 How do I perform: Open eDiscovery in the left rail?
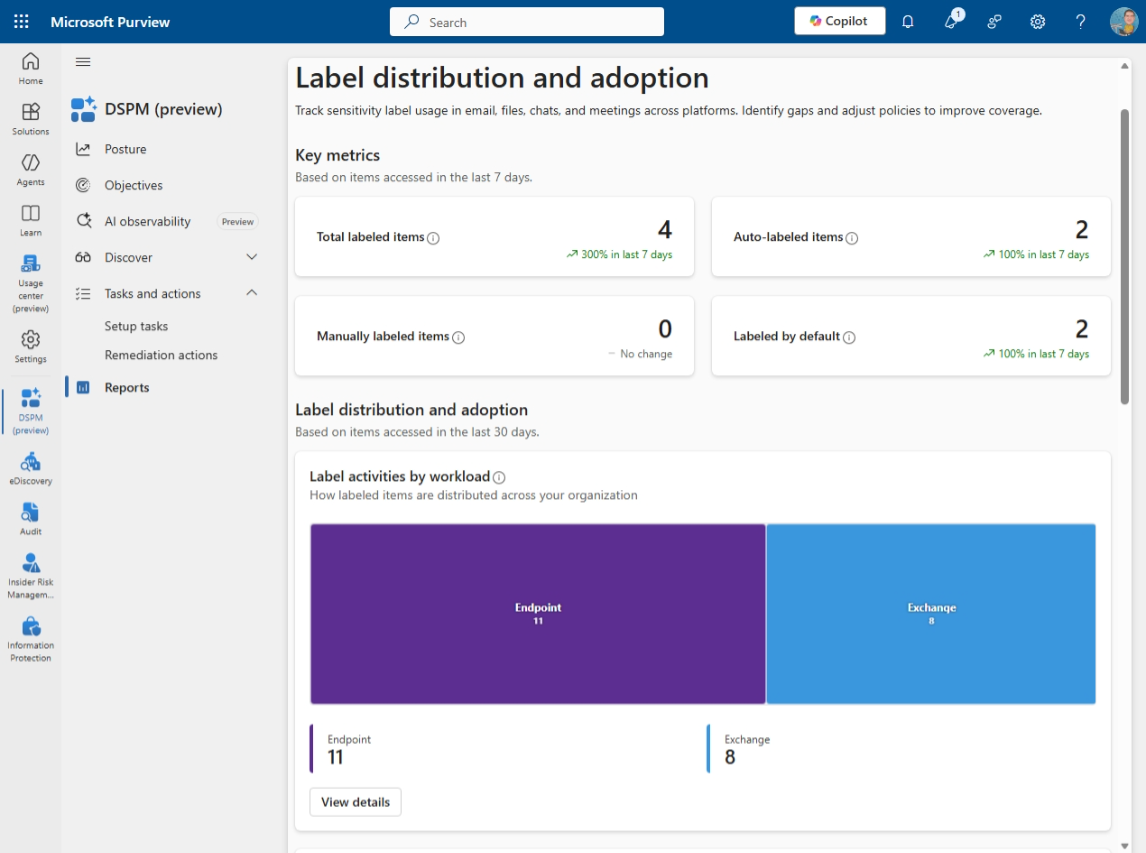[x=31, y=468]
